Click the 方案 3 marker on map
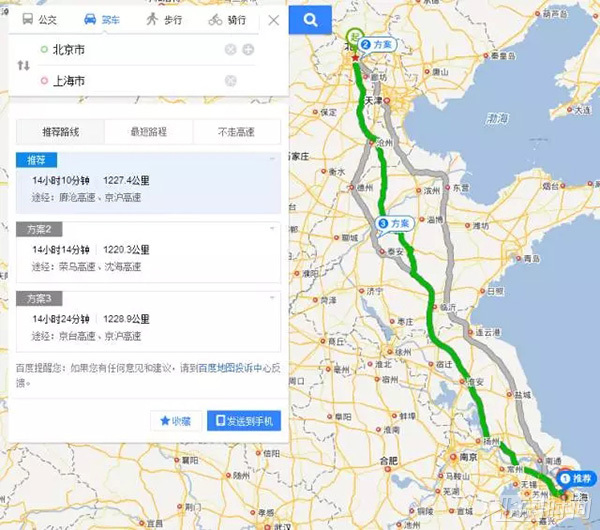 395,224
